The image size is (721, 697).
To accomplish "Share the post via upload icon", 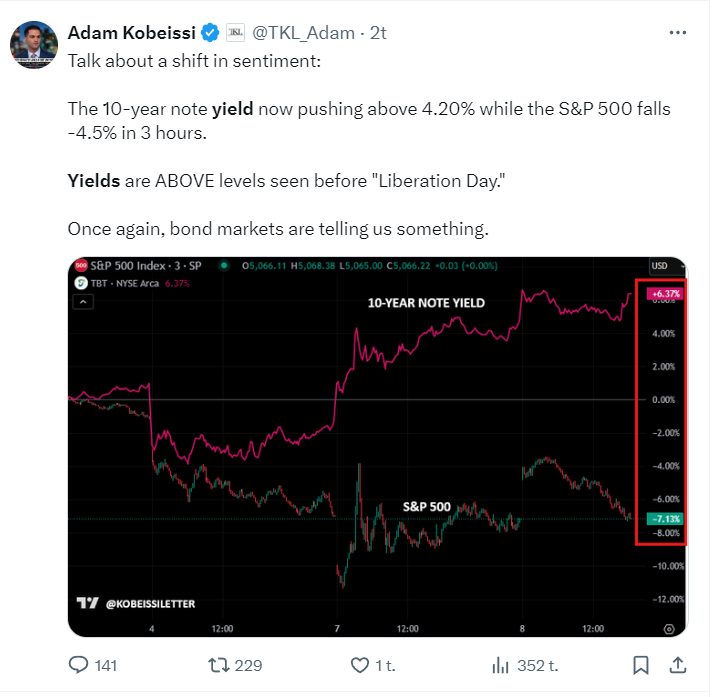I will click(677, 664).
